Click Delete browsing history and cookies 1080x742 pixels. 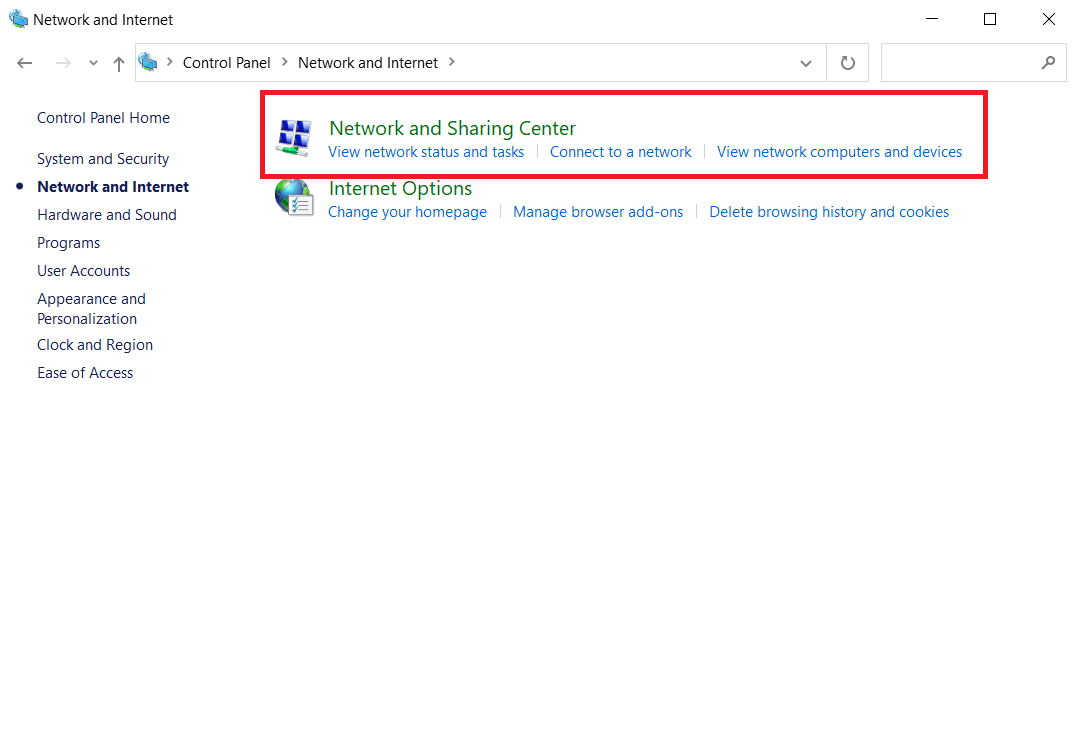pos(829,212)
